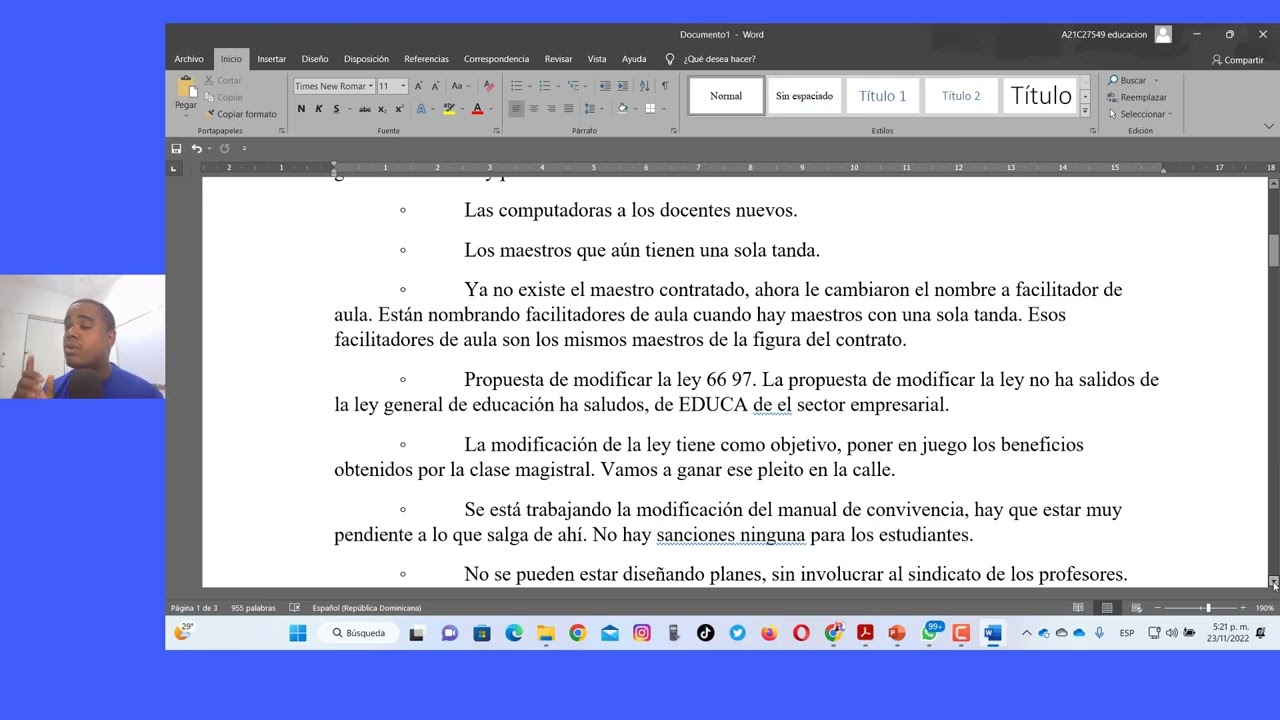Click the decrease font size icon
Screen dimensions: 1280x720
tap(435, 86)
